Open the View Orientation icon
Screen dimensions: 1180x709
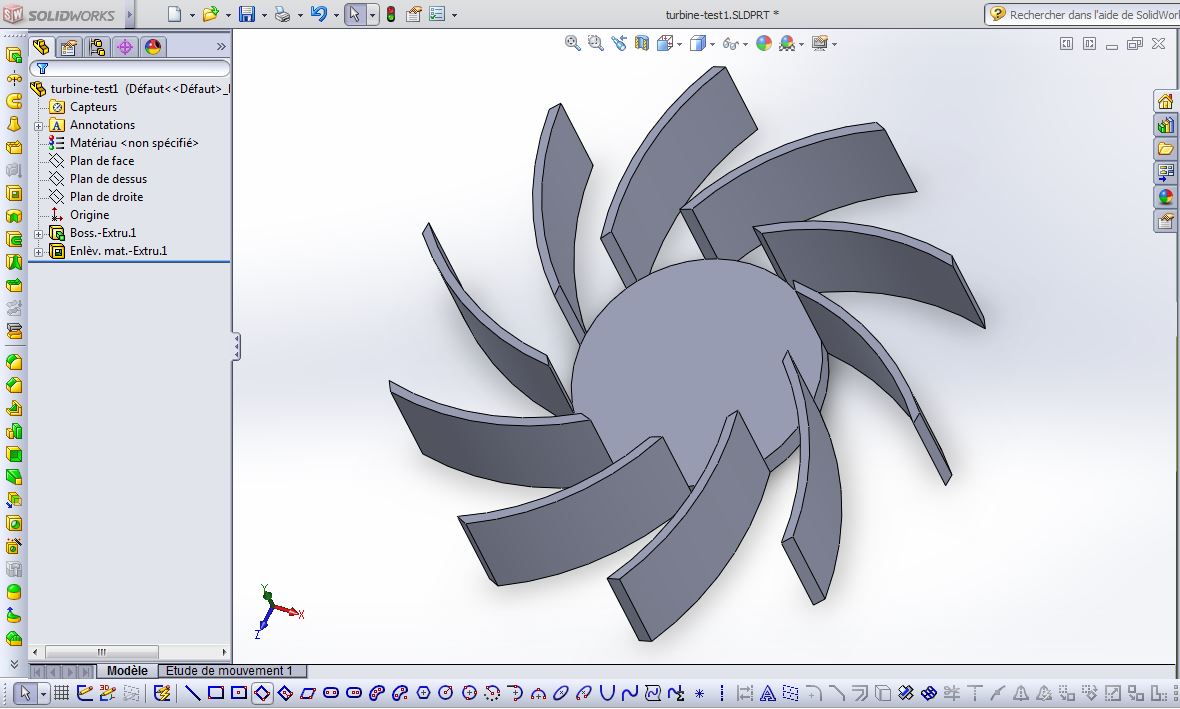pos(665,44)
